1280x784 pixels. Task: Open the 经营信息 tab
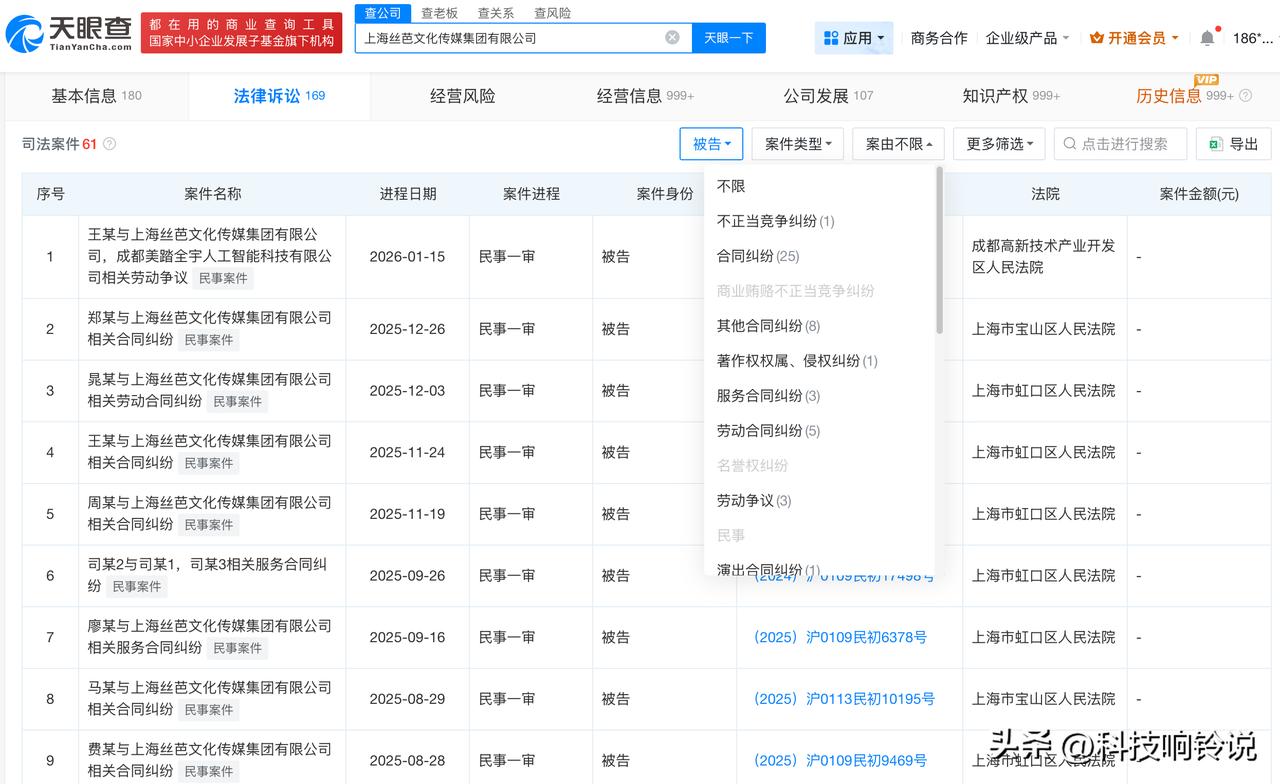(x=645, y=96)
